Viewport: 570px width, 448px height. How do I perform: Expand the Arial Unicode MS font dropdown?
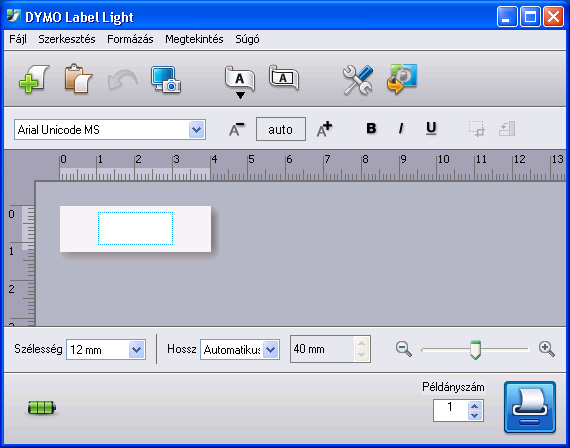click(x=197, y=129)
